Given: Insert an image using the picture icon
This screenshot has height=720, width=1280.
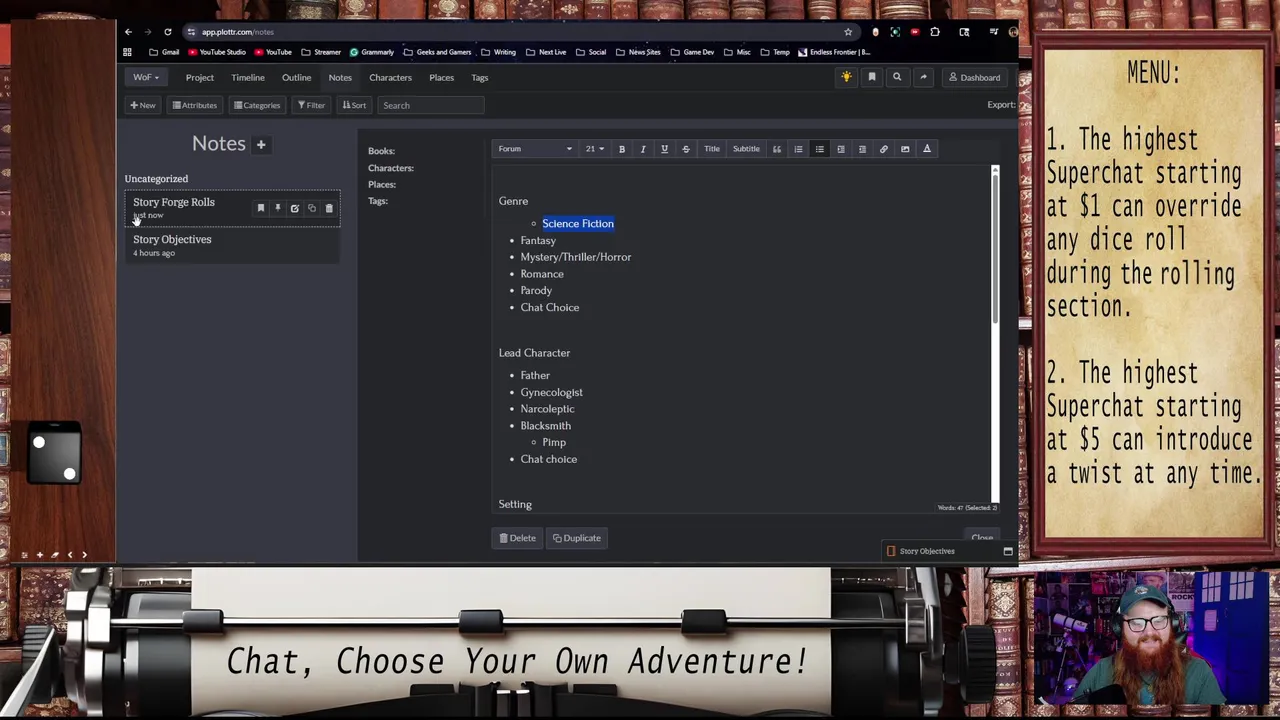Looking at the screenshot, I should (x=905, y=149).
